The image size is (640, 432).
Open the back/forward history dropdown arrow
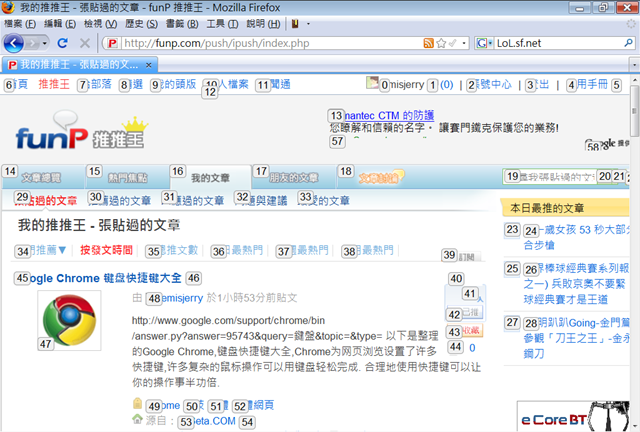click(44, 43)
